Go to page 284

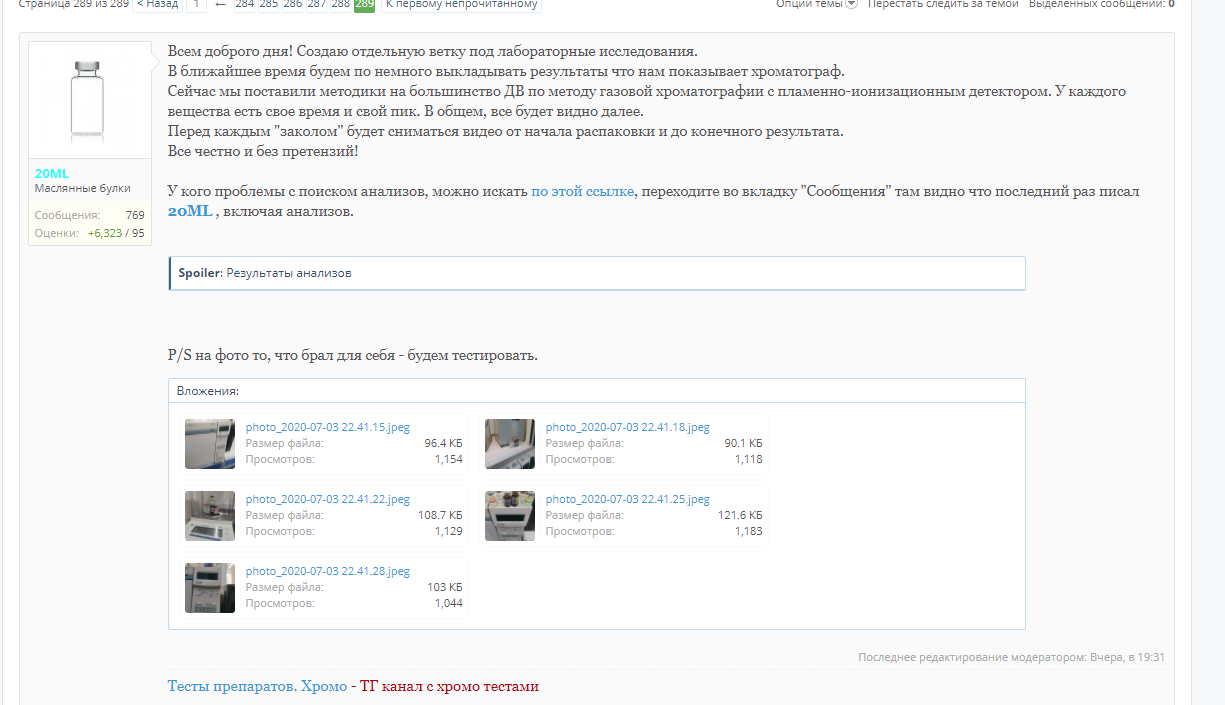[244, 4]
